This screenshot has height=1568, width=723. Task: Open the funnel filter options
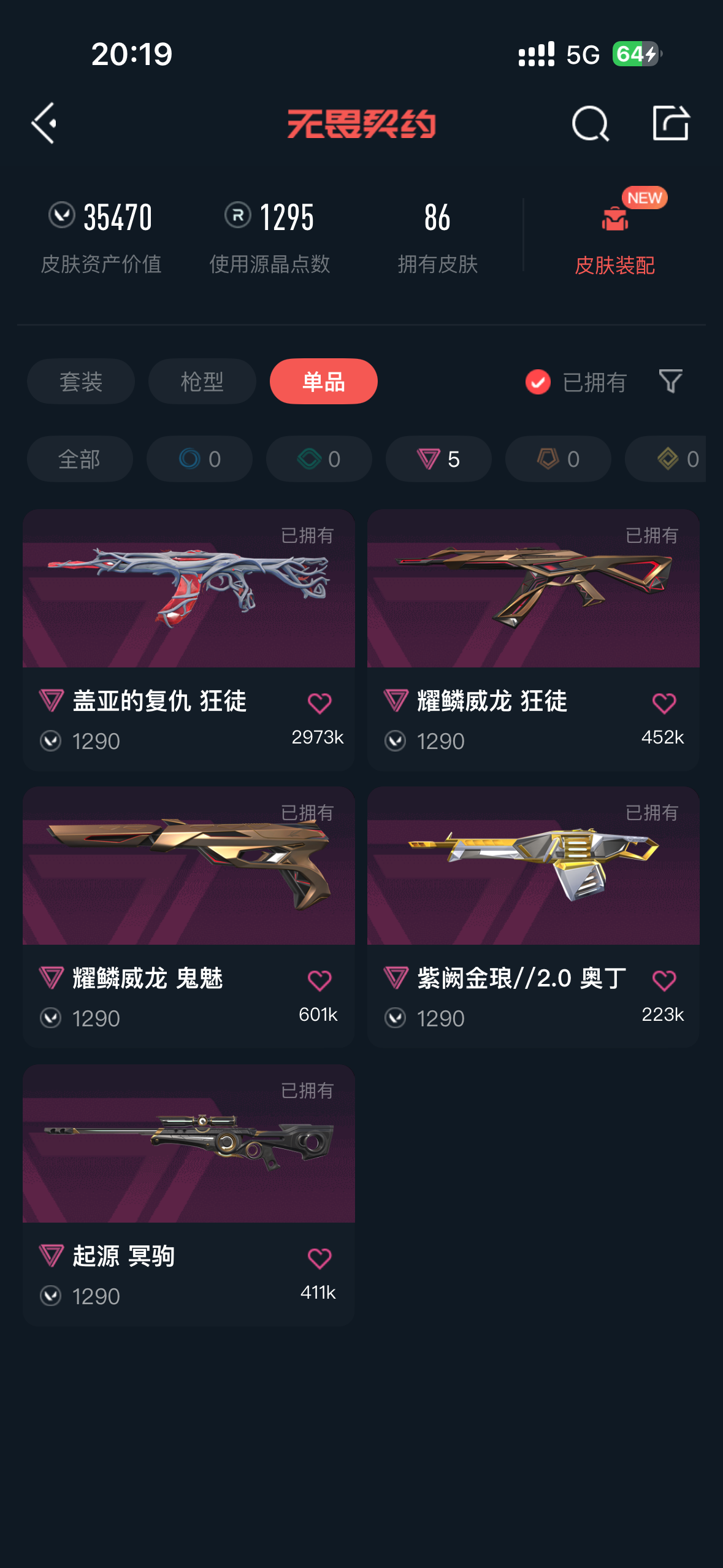(x=670, y=382)
